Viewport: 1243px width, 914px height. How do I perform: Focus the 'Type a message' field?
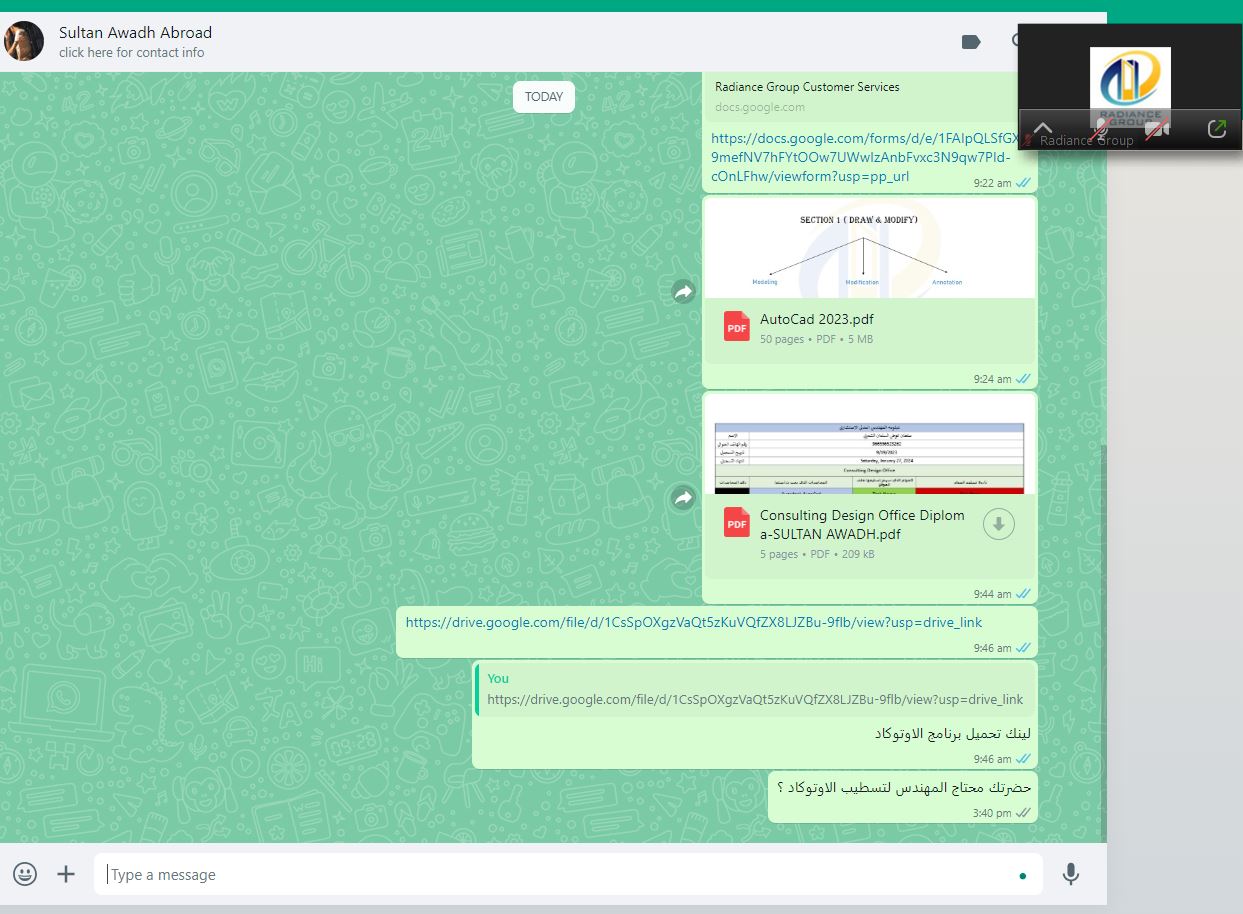tap(568, 874)
